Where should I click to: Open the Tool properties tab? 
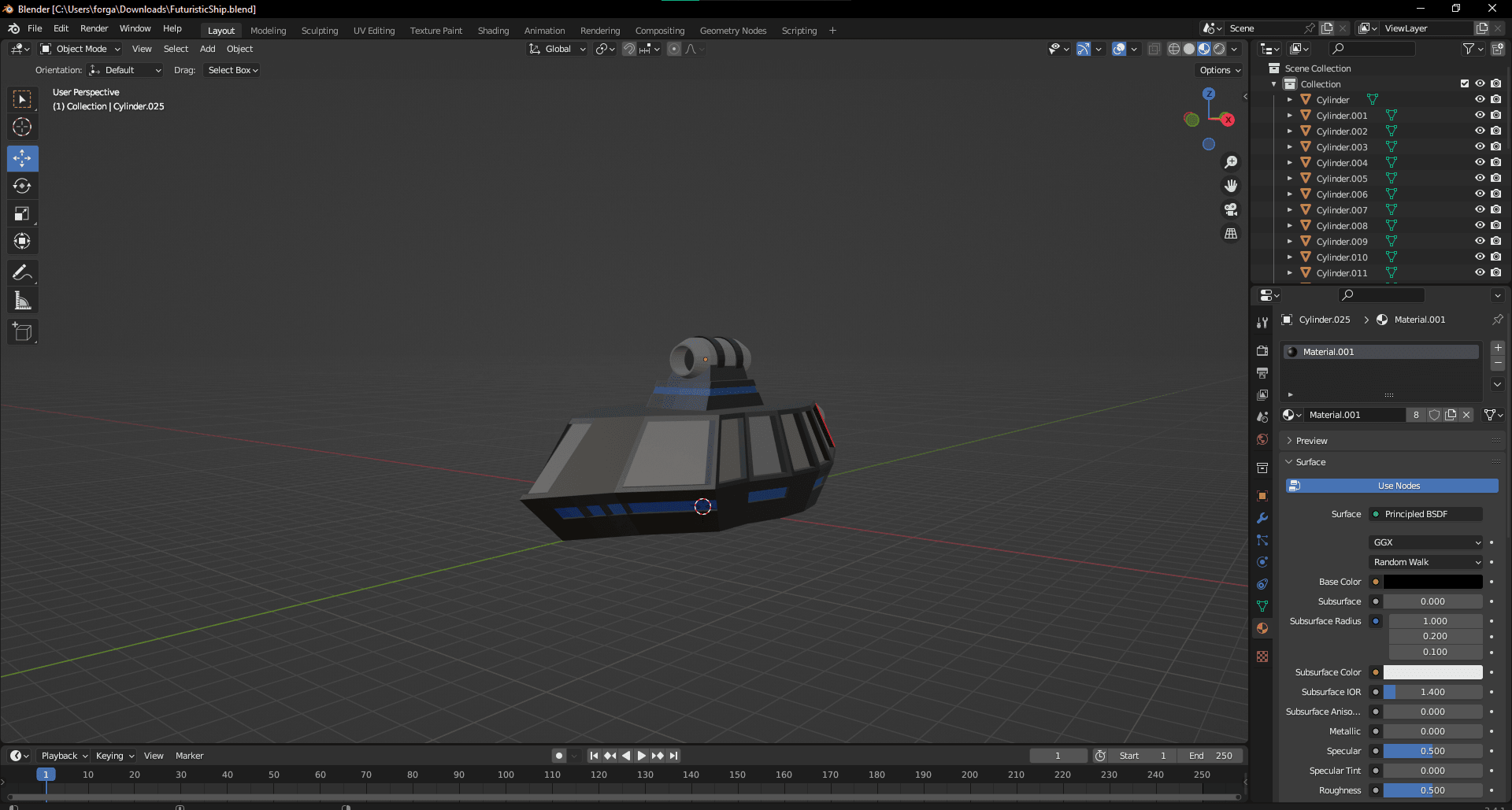1262,323
